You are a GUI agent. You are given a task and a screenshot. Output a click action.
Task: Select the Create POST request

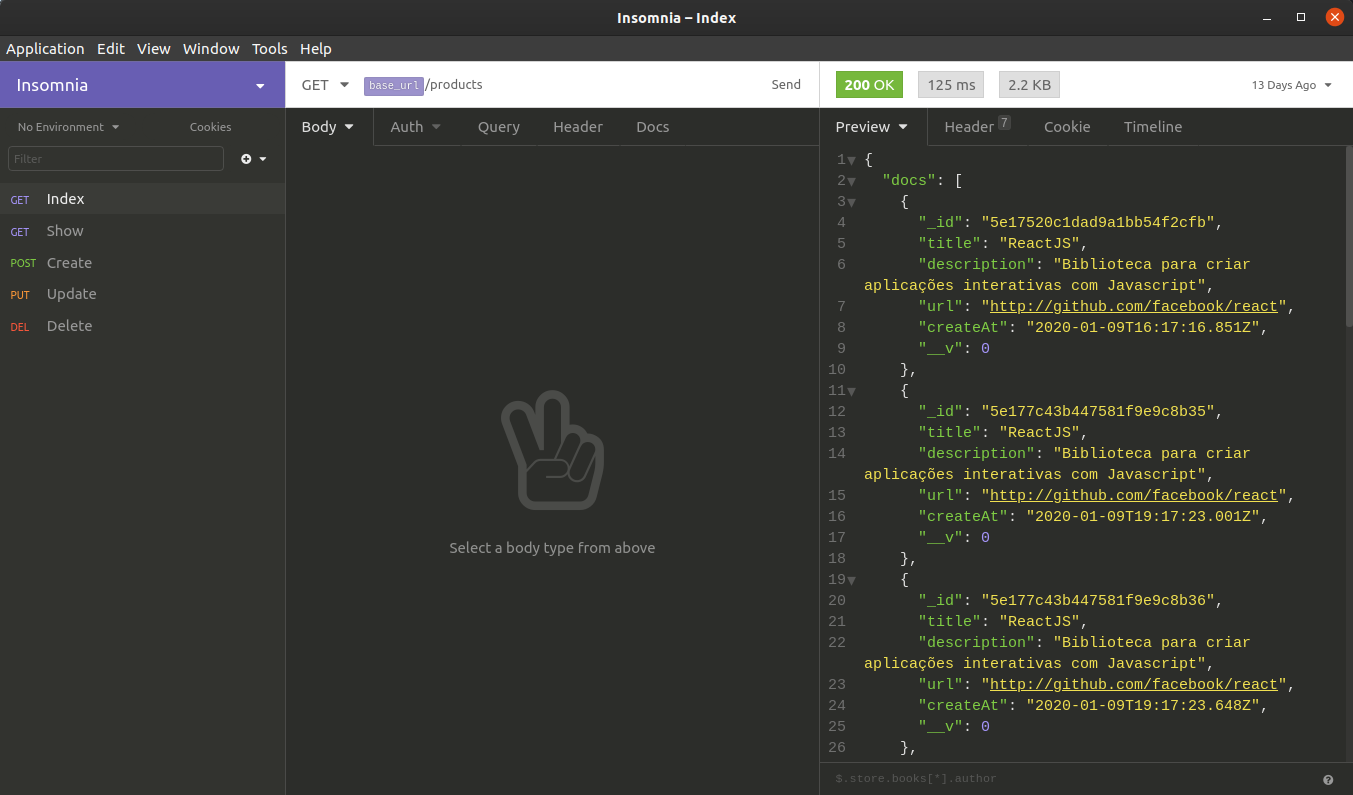tap(142, 263)
